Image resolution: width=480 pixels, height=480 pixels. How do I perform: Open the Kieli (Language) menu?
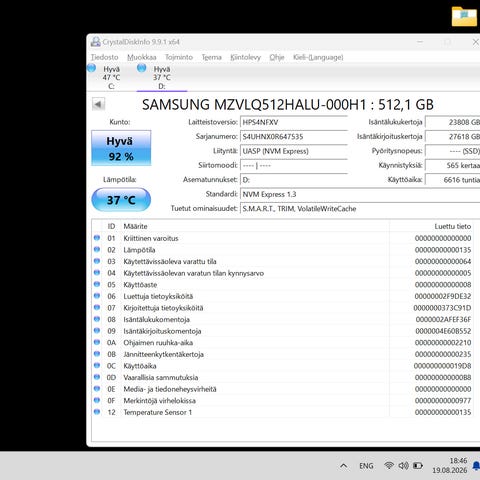point(318,57)
